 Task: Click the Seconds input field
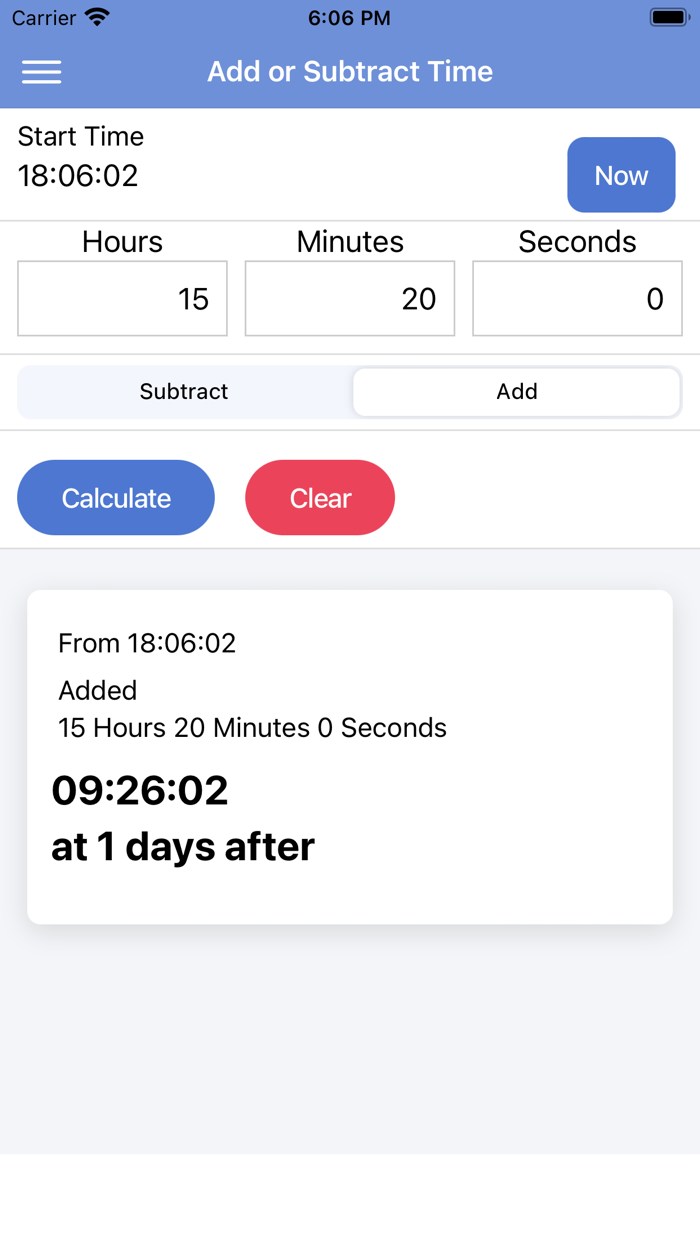point(577,298)
